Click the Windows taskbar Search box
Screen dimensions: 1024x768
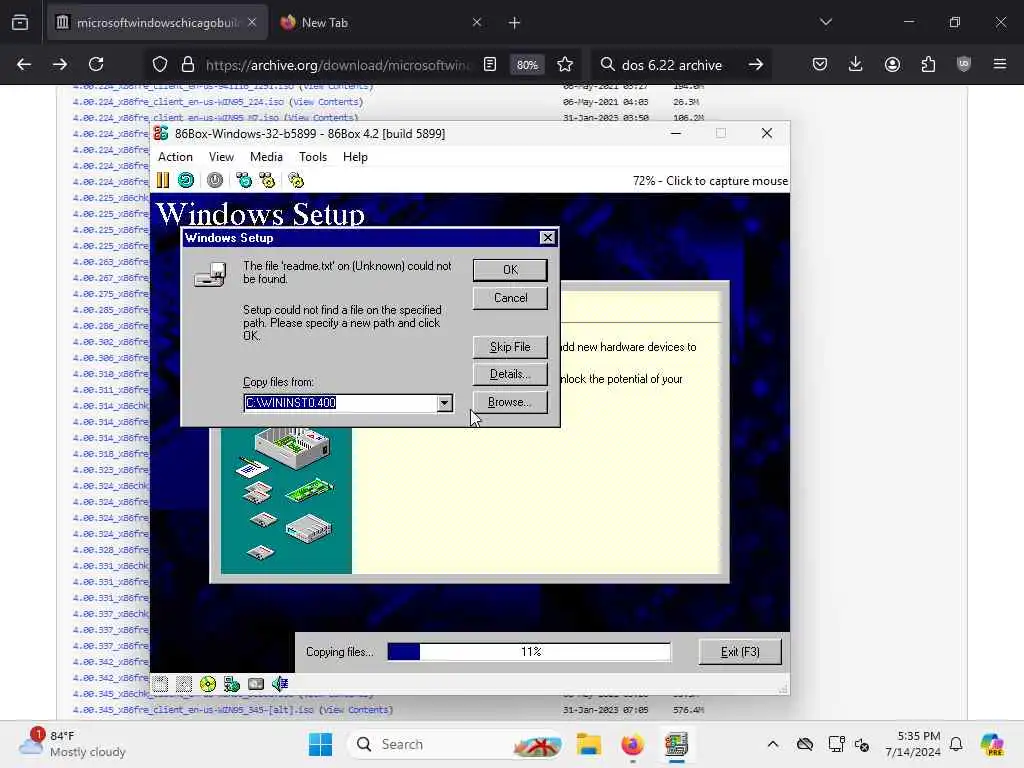pyautogui.click(x=455, y=744)
